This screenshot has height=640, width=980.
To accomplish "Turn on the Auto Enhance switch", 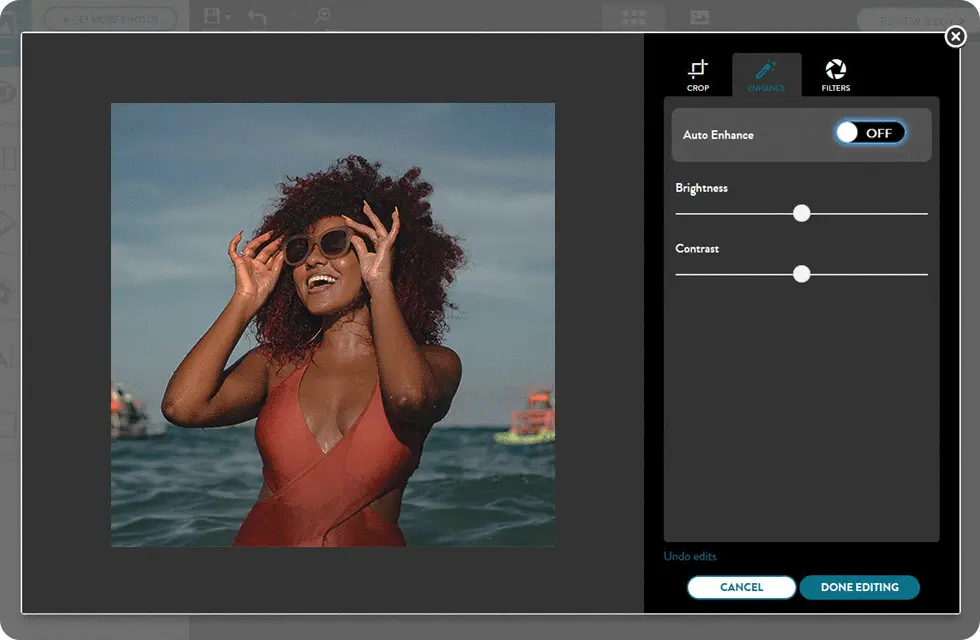I will 870,133.
